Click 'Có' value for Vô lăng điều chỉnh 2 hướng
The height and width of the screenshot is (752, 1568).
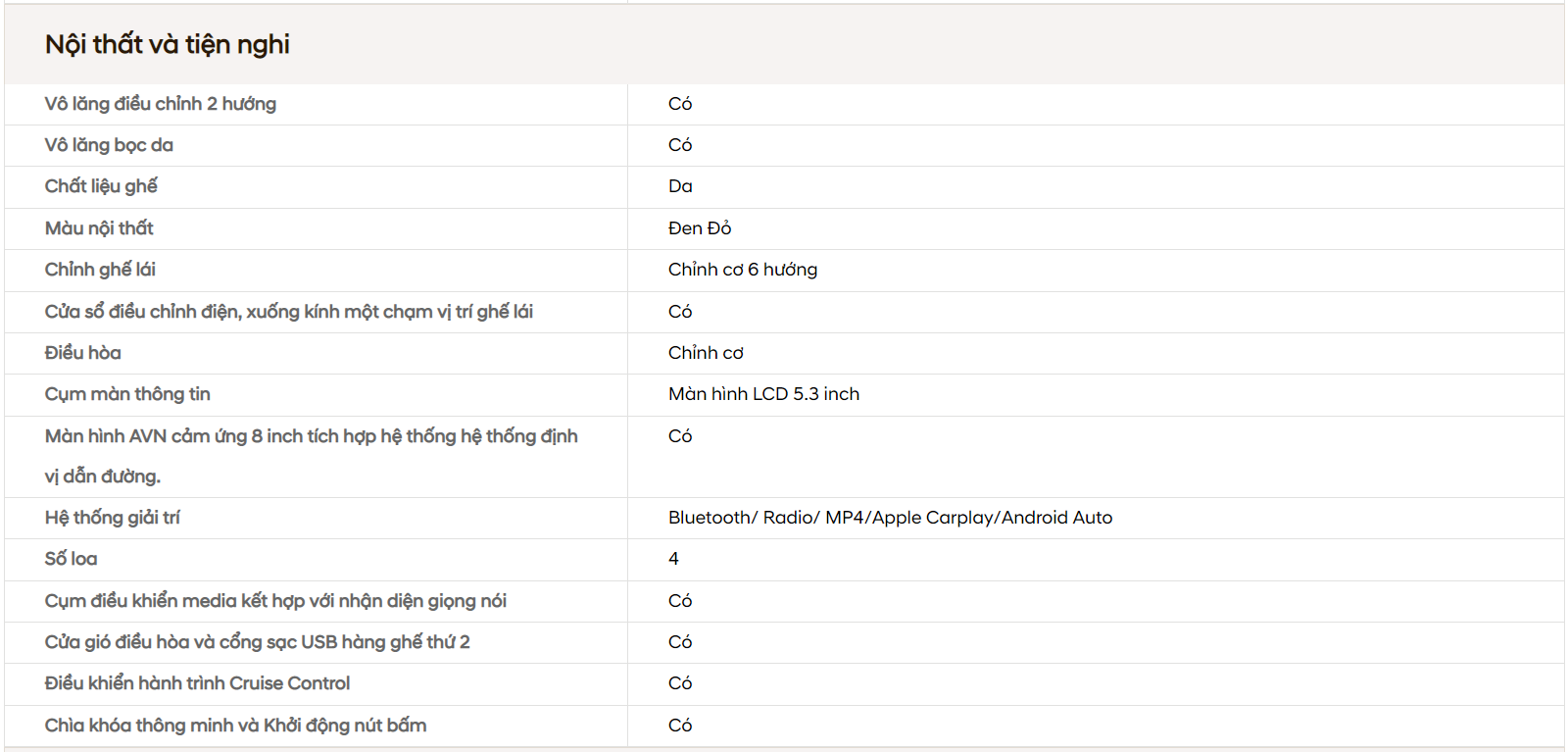[x=680, y=104]
